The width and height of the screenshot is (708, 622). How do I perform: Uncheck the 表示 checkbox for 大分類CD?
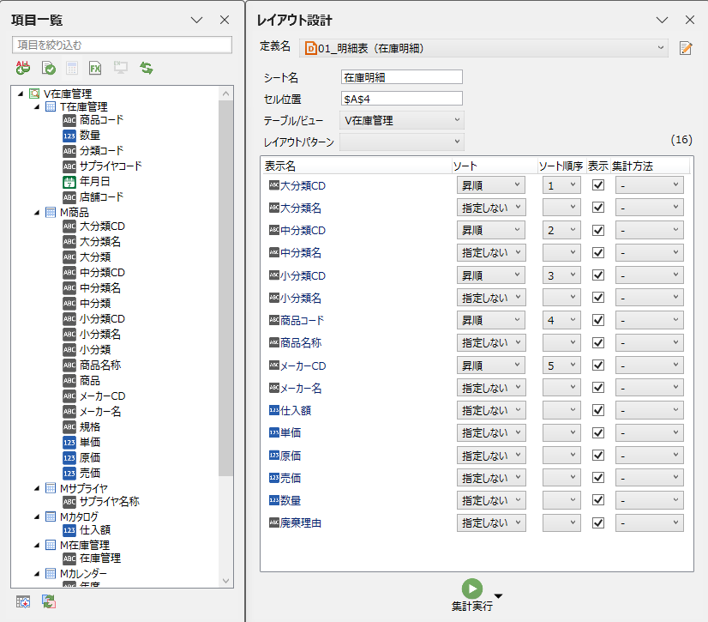pos(598,185)
